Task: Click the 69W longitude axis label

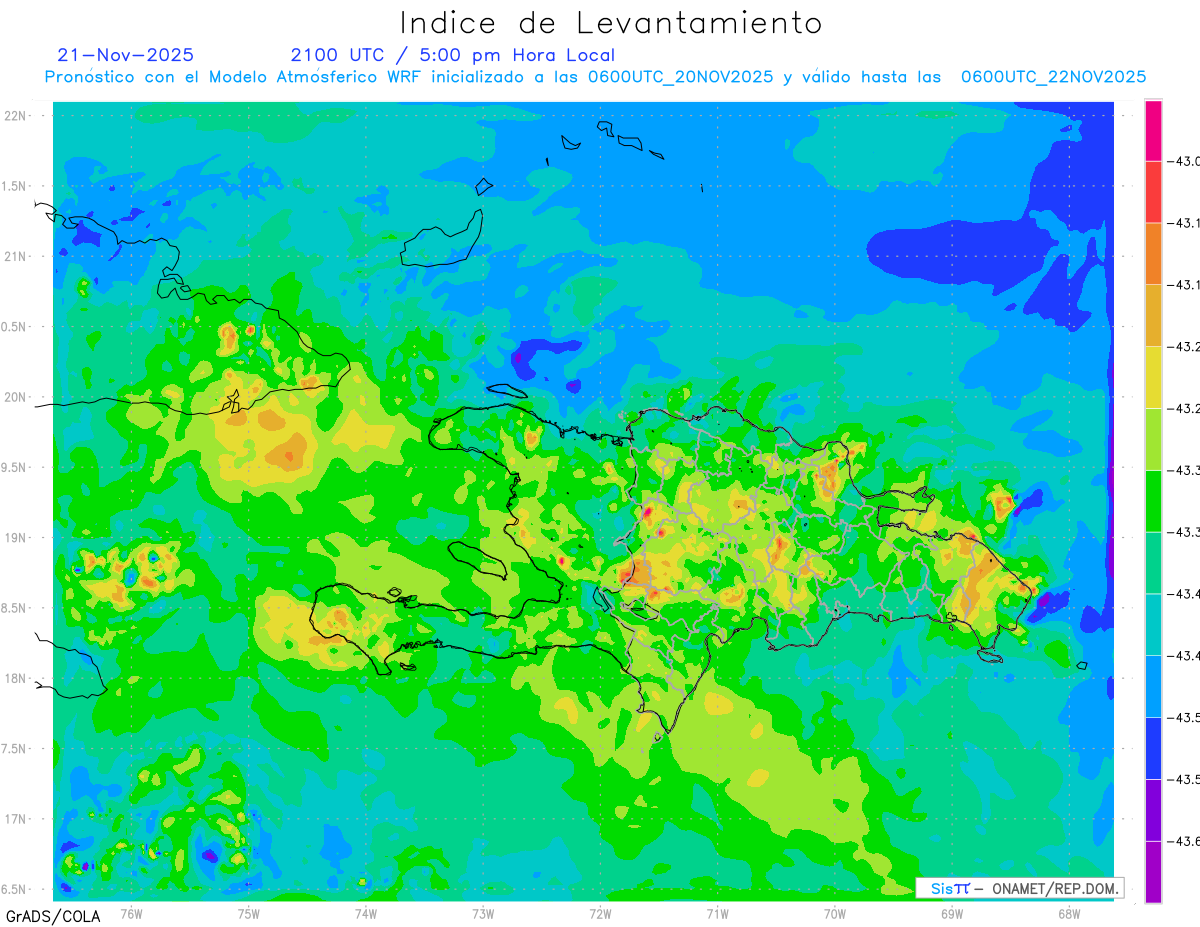Action: tap(952, 913)
